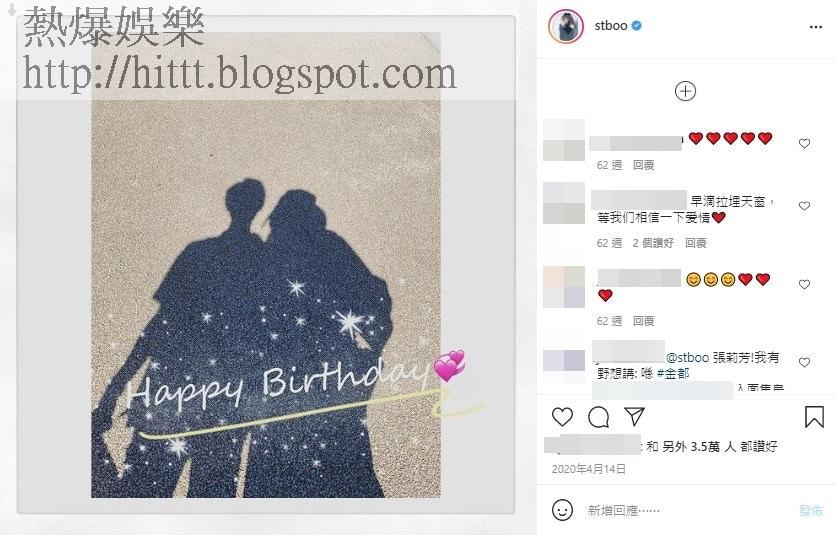Image resolution: width=835 pixels, height=535 pixels.
Task: Open the @stboo mention in comment
Action: (x=687, y=357)
